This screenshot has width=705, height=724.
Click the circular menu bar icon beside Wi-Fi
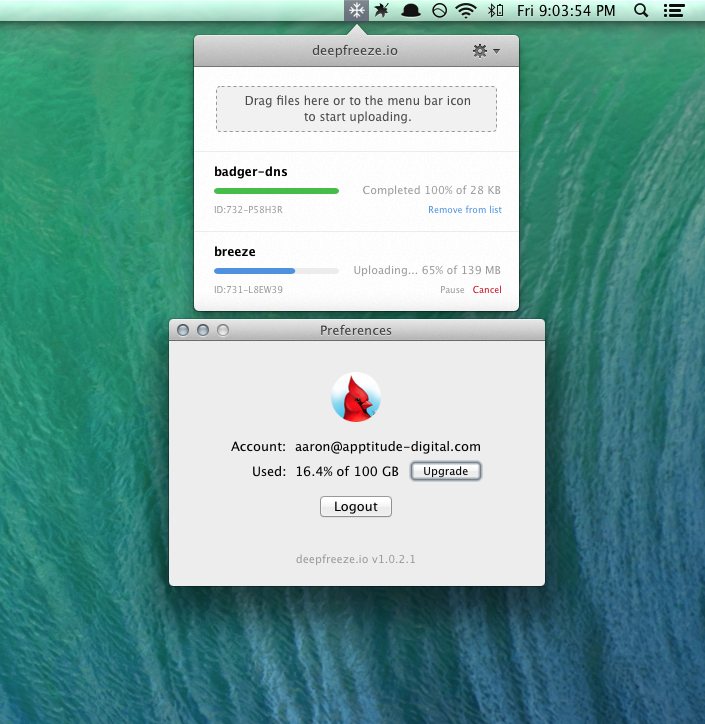click(438, 11)
